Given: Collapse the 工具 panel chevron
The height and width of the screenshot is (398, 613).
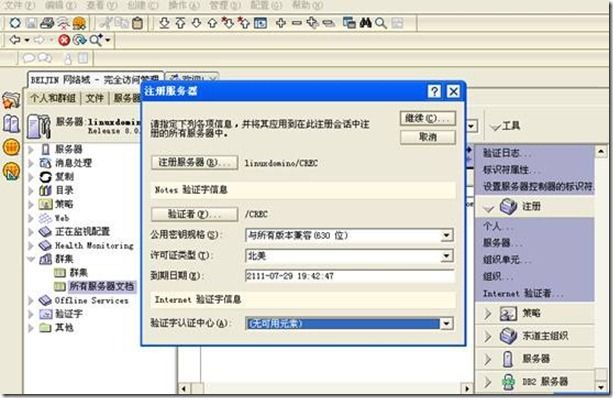Looking at the screenshot, I should [x=495, y=127].
